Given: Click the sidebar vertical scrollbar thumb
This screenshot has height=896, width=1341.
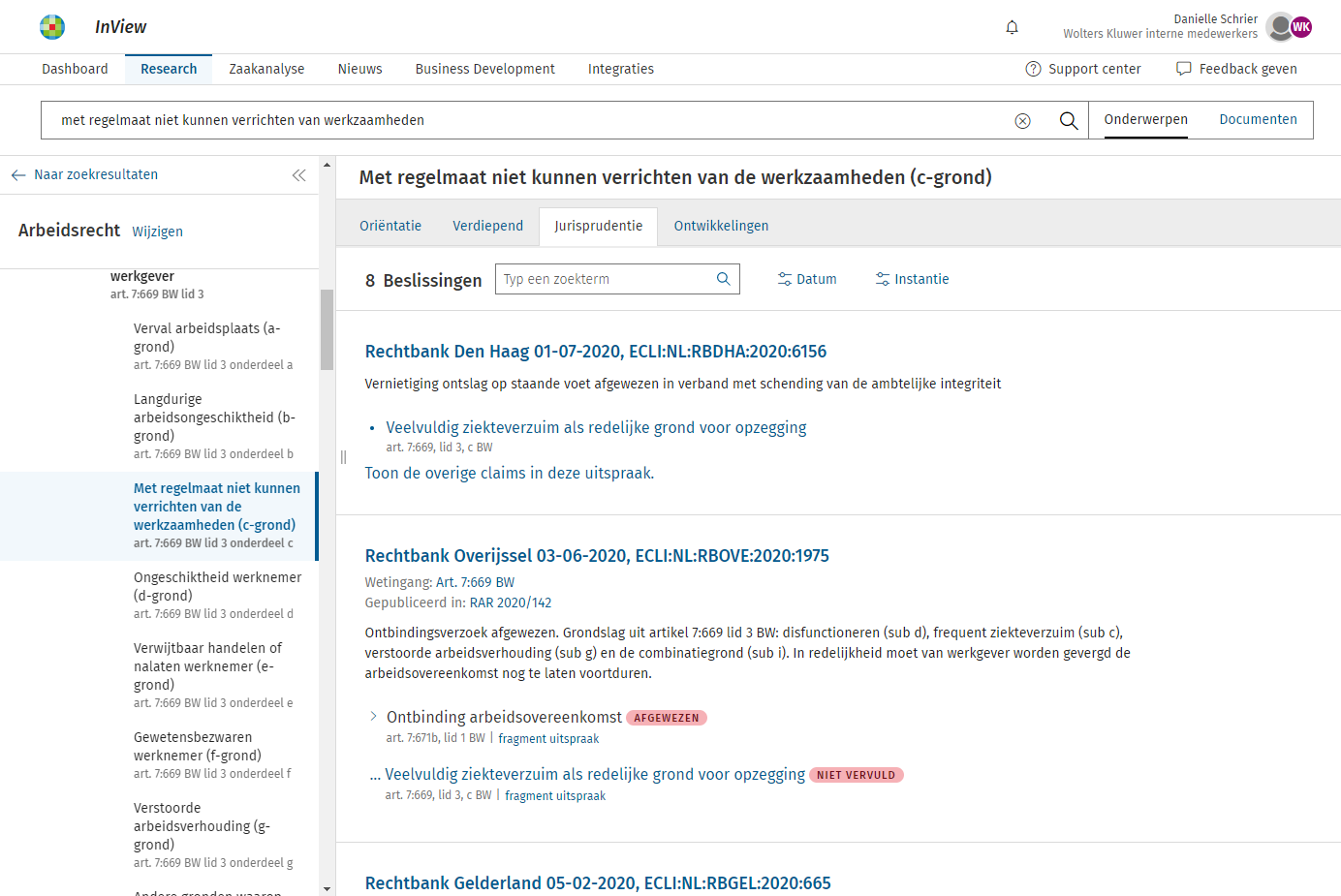Looking at the screenshot, I should 327,329.
